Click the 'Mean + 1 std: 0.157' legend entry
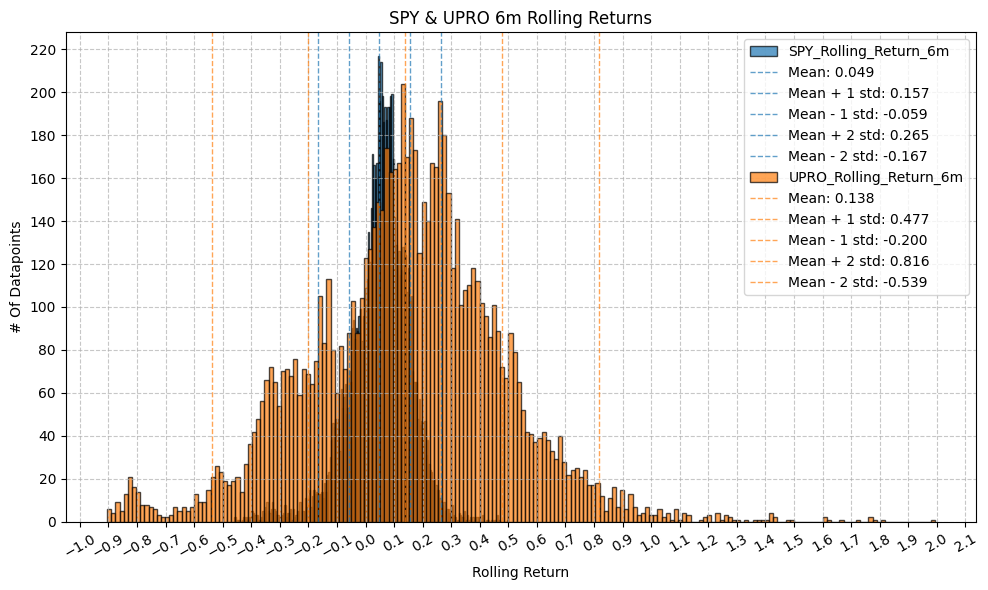This screenshot has height=590, width=988. [x=858, y=93]
